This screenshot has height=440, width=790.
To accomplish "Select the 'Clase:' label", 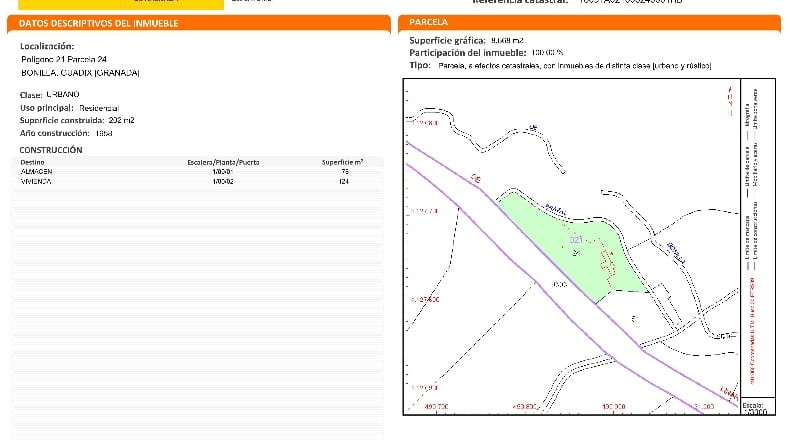I will point(31,95).
